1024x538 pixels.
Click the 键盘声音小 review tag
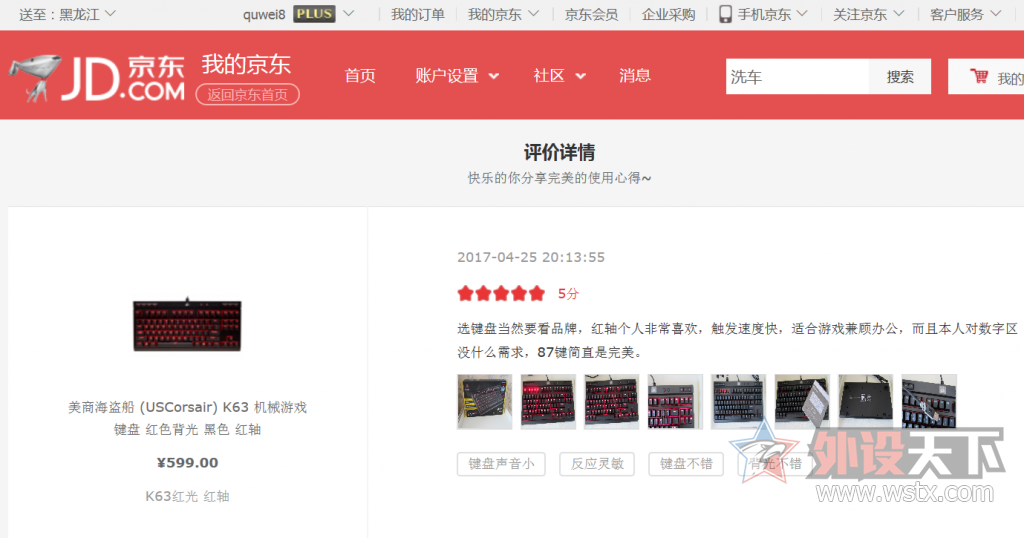click(x=501, y=464)
